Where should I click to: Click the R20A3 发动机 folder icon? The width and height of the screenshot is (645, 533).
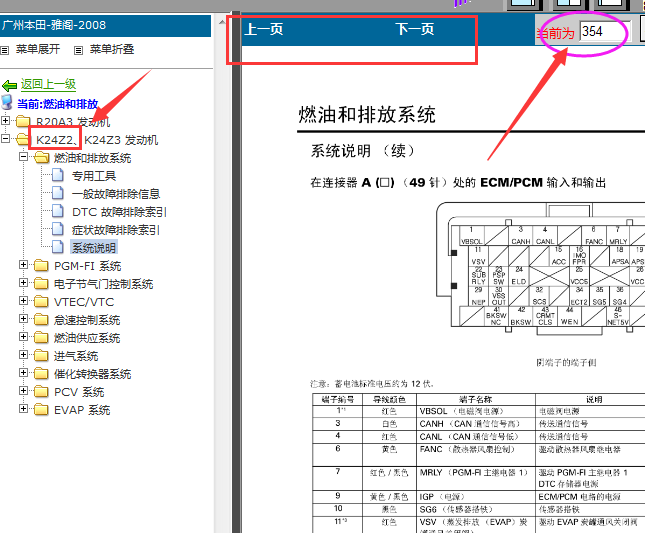(23, 121)
